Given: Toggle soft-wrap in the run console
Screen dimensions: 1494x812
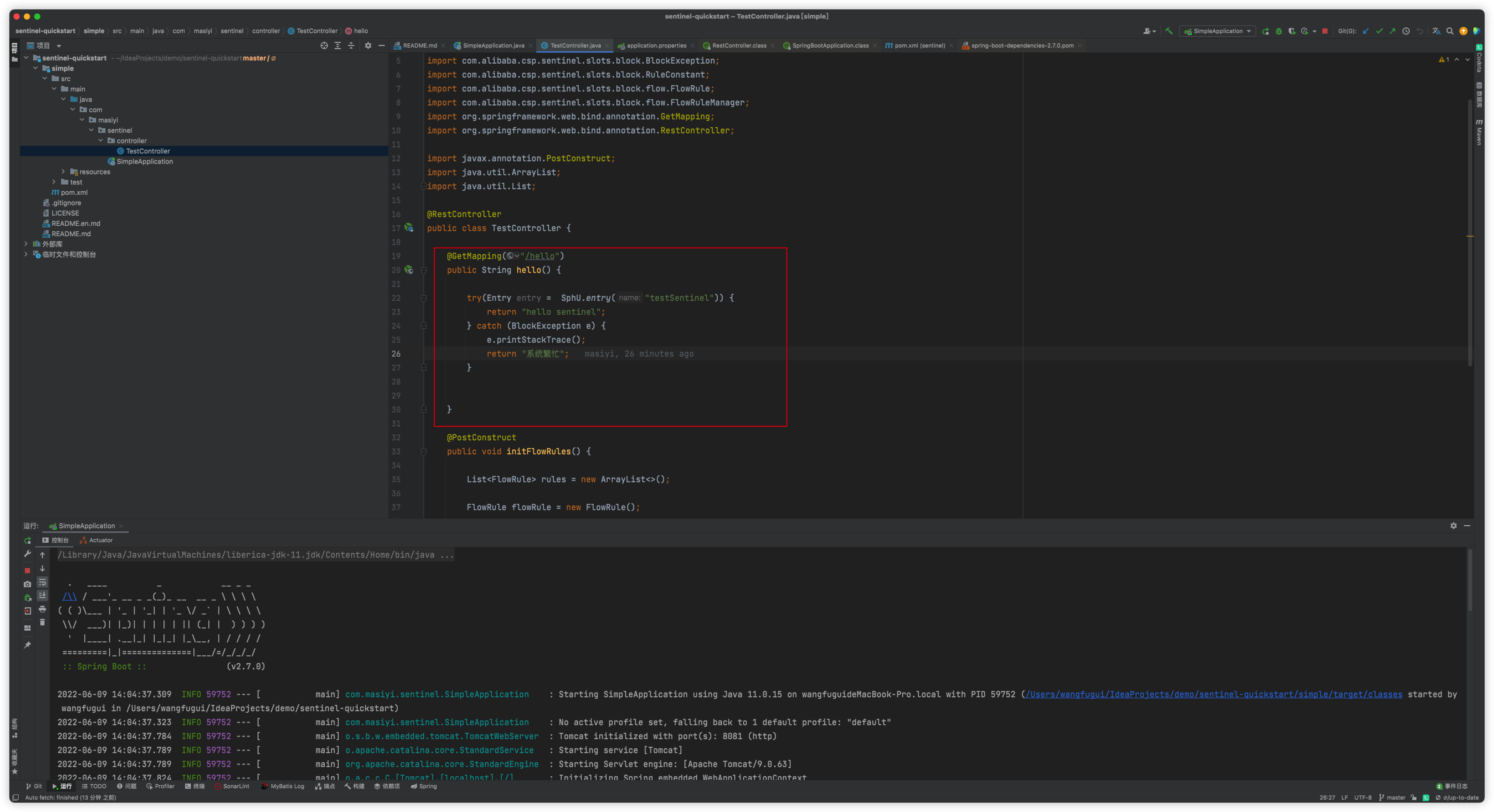Looking at the screenshot, I should (x=42, y=583).
